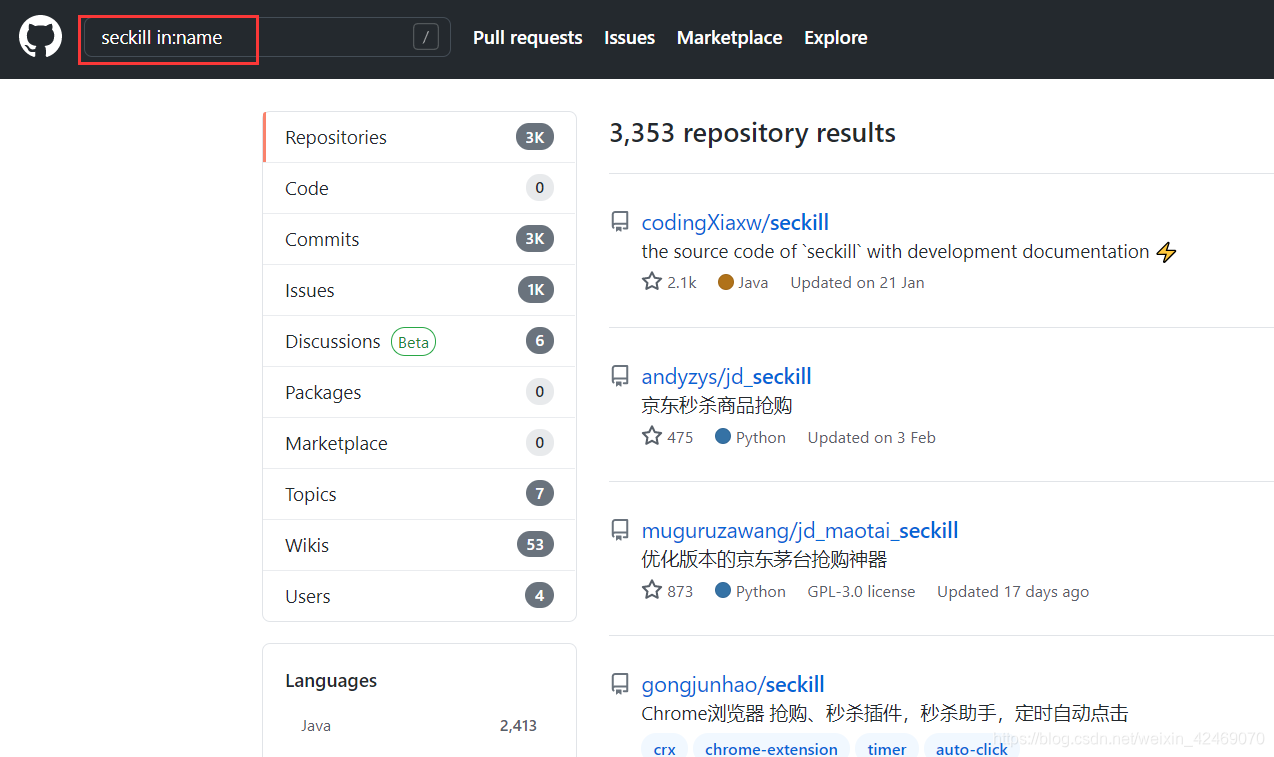Open the GitHub logo homepage
This screenshot has width=1274, height=757.
click(x=40, y=37)
